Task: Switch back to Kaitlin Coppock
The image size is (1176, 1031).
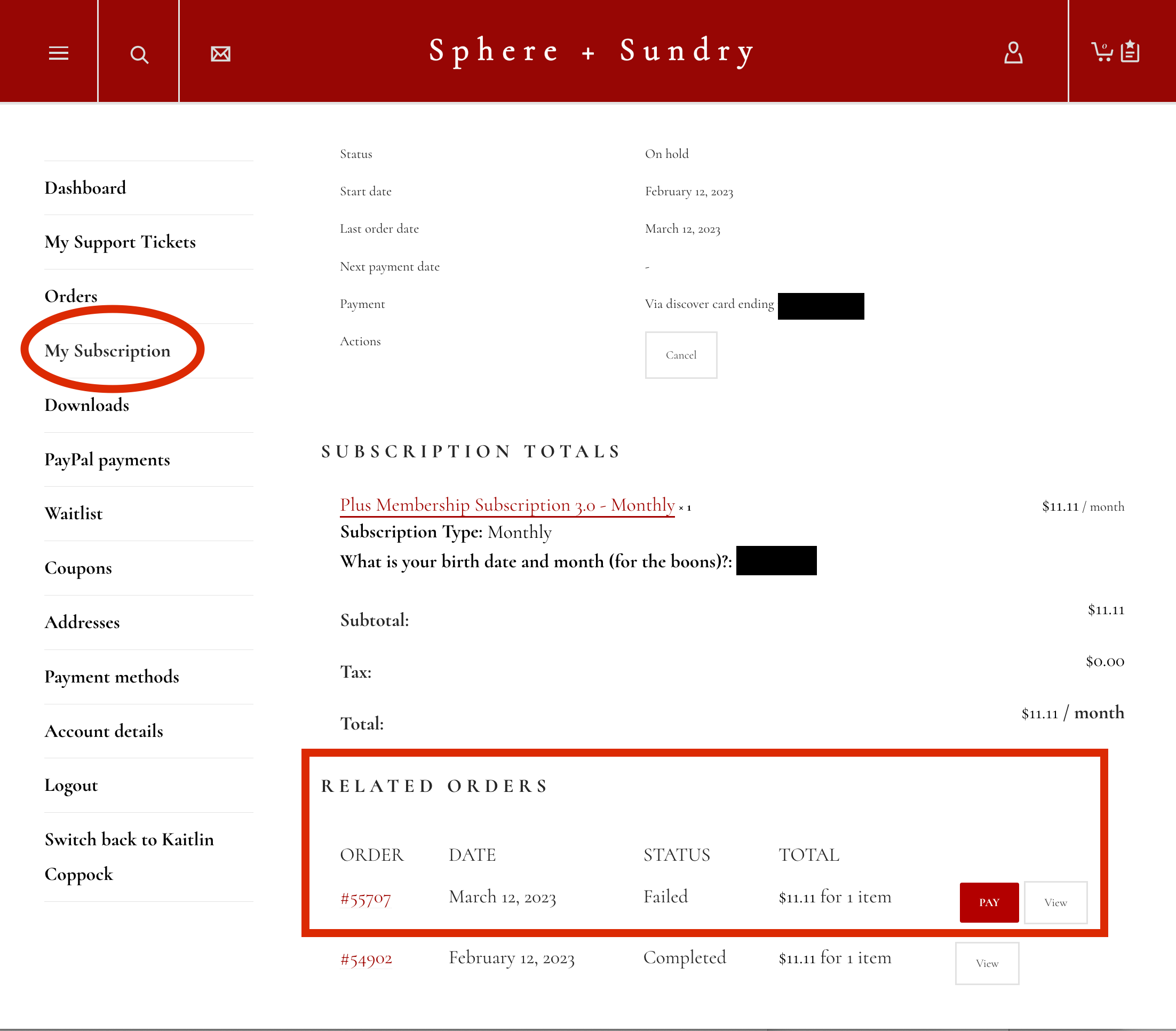Action: coord(130,856)
